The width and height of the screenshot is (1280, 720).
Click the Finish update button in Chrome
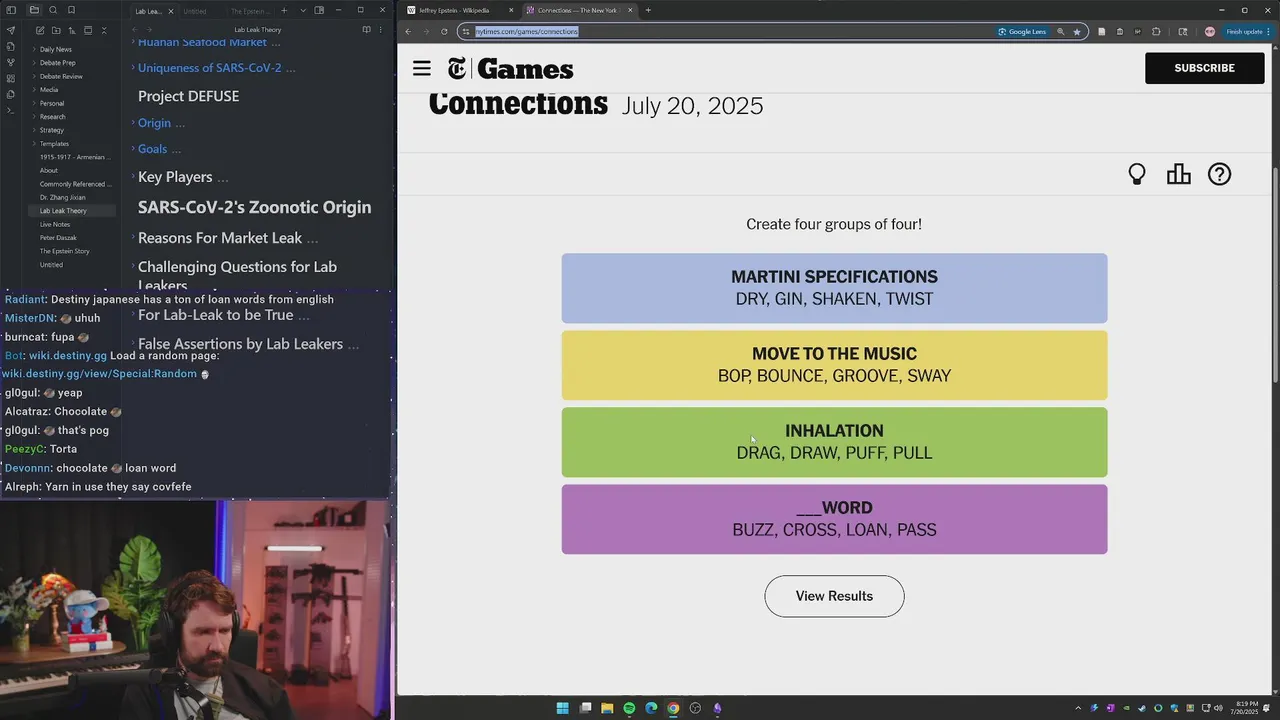pos(1246,31)
